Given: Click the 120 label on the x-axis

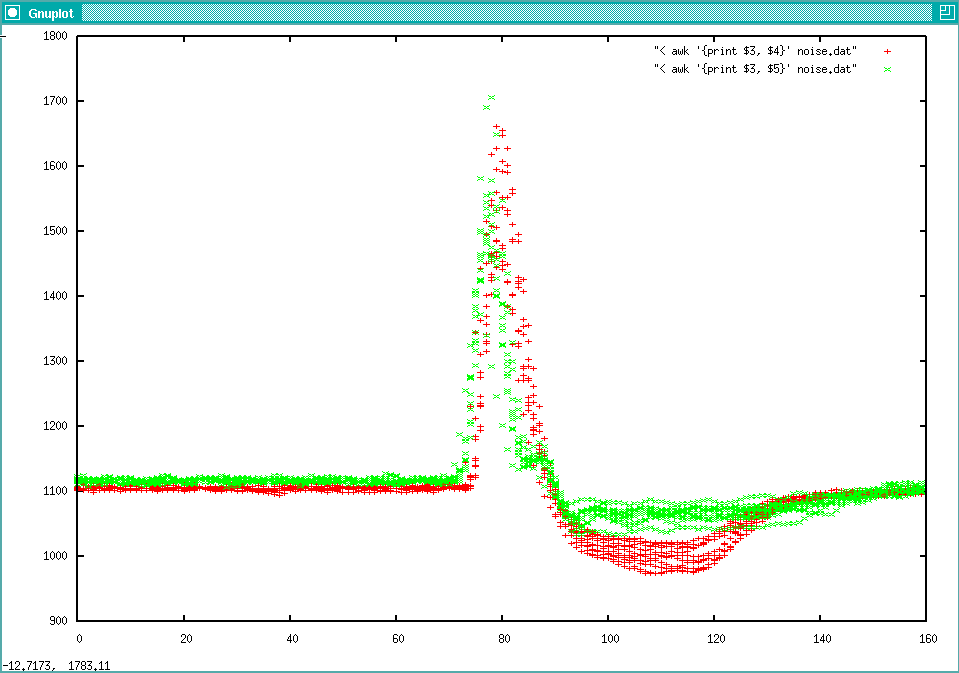Looking at the screenshot, I should click(716, 639).
